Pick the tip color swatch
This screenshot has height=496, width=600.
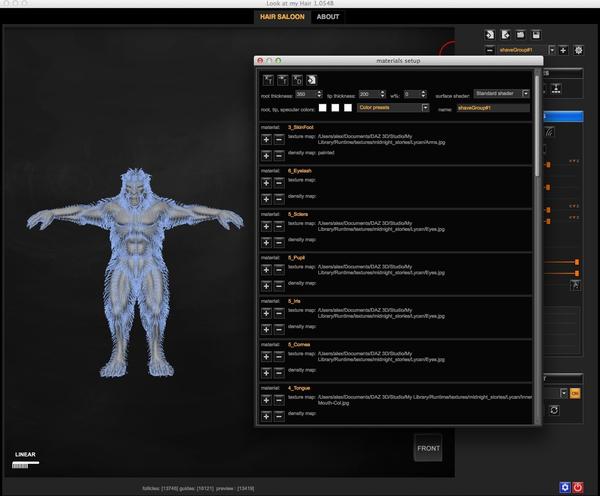[x=335, y=108]
